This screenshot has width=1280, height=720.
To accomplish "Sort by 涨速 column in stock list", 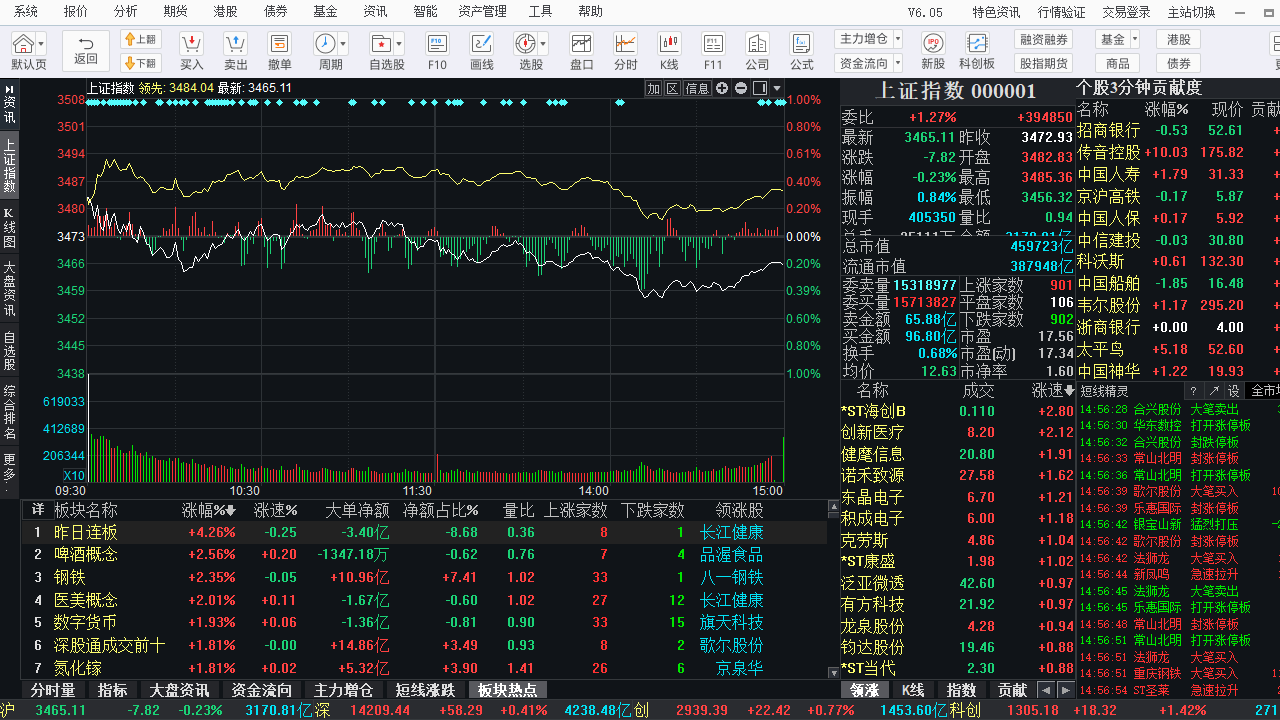I will pyautogui.click(x=1054, y=390).
